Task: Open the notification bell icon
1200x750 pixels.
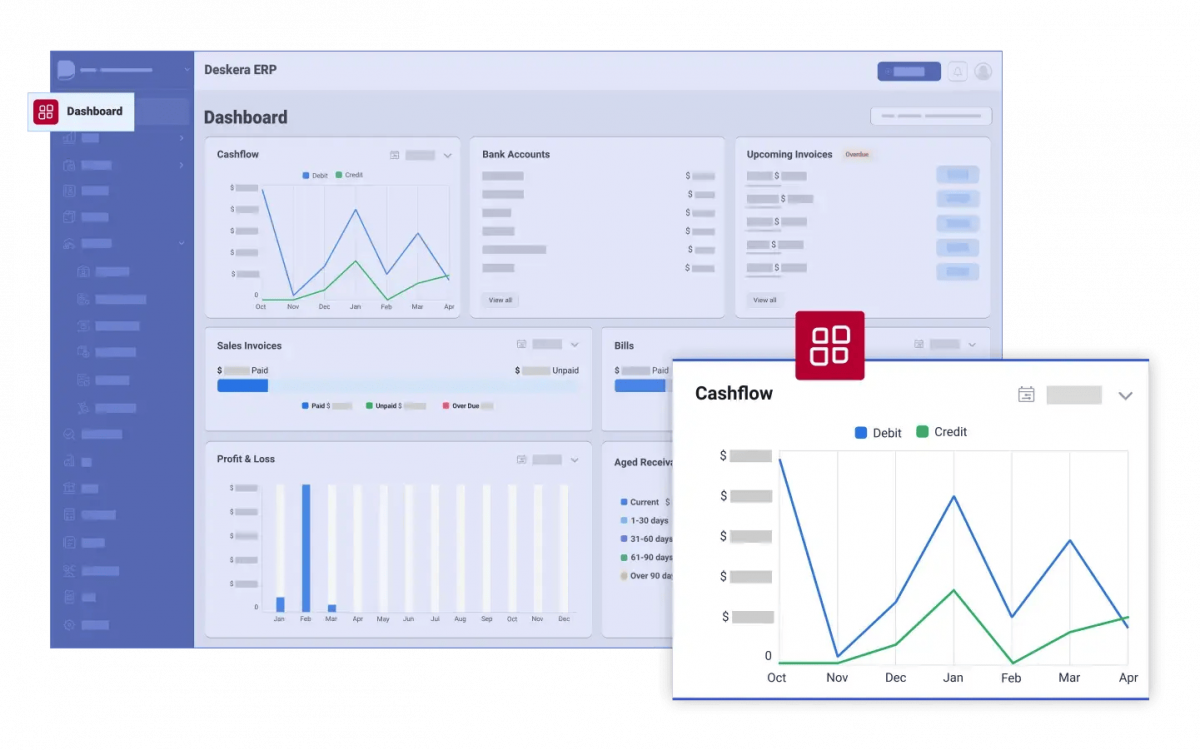Action: pos(957,71)
